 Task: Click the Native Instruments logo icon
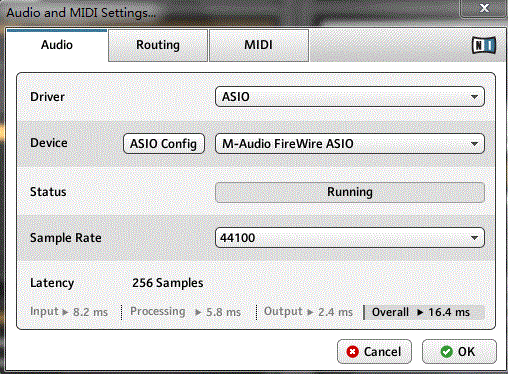click(484, 45)
